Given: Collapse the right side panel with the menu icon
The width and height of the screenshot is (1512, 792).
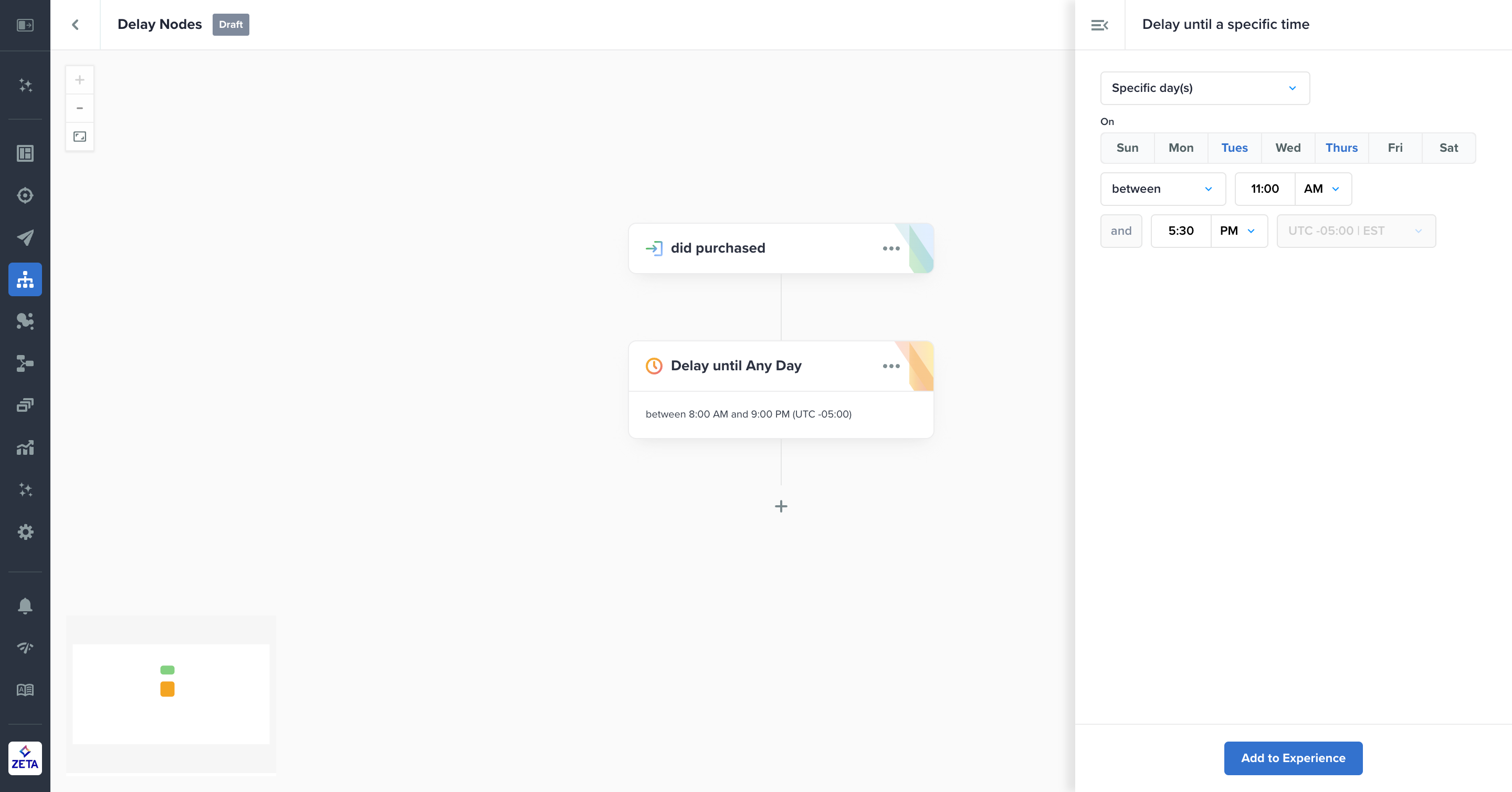Looking at the screenshot, I should (x=1099, y=25).
